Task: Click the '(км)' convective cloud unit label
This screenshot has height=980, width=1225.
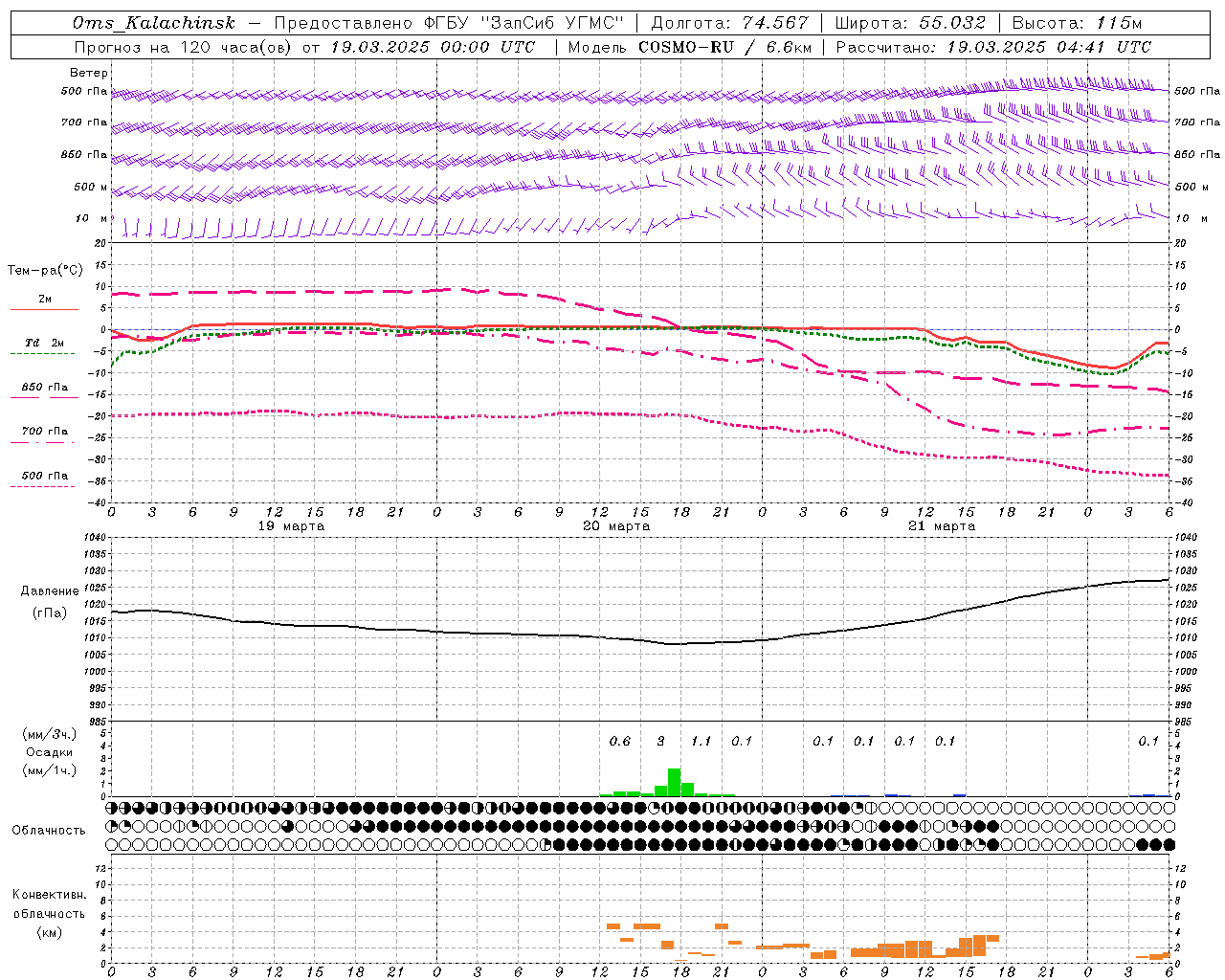Action: tap(49, 932)
